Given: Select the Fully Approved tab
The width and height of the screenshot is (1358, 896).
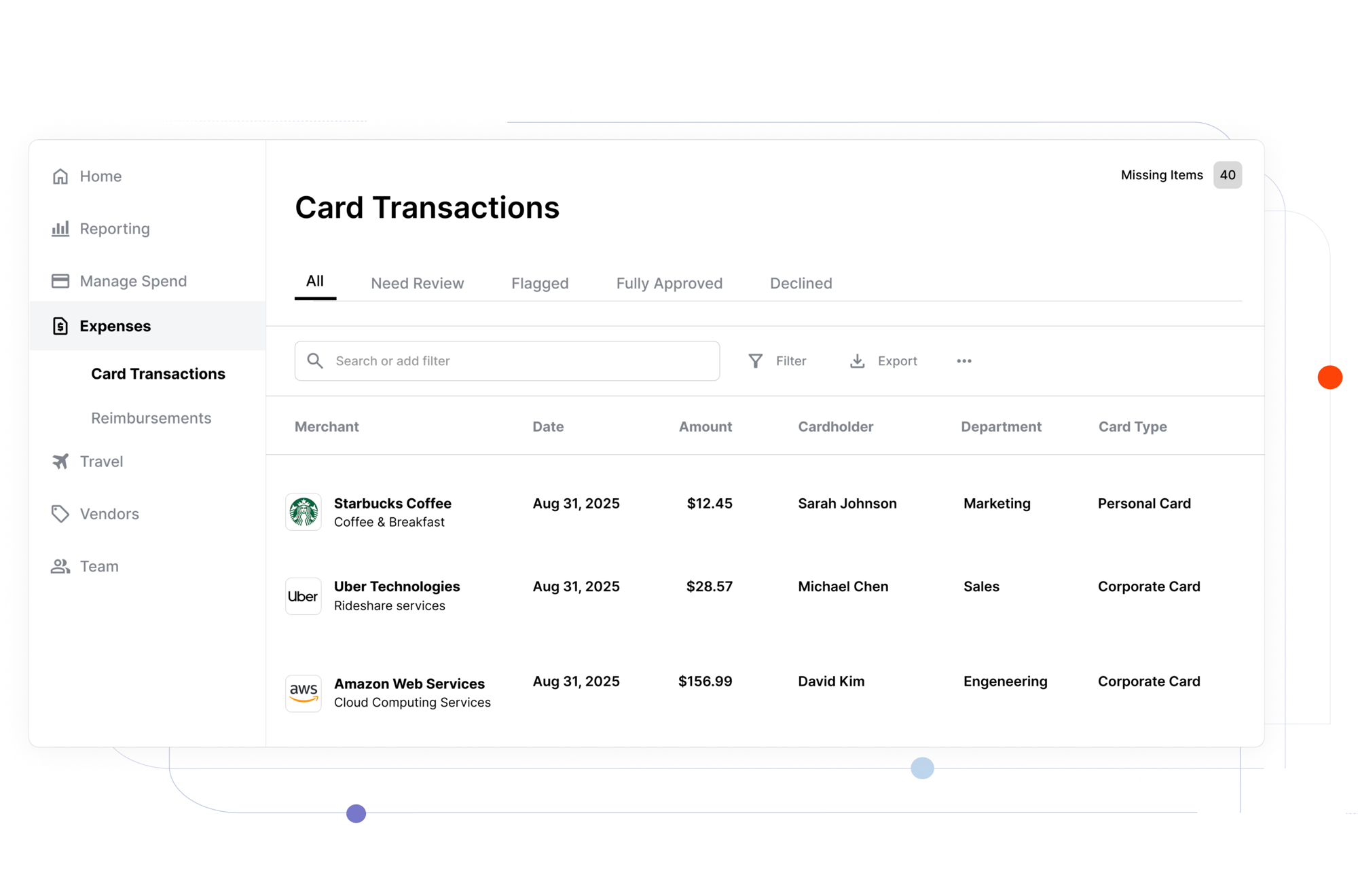Looking at the screenshot, I should click(669, 283).
